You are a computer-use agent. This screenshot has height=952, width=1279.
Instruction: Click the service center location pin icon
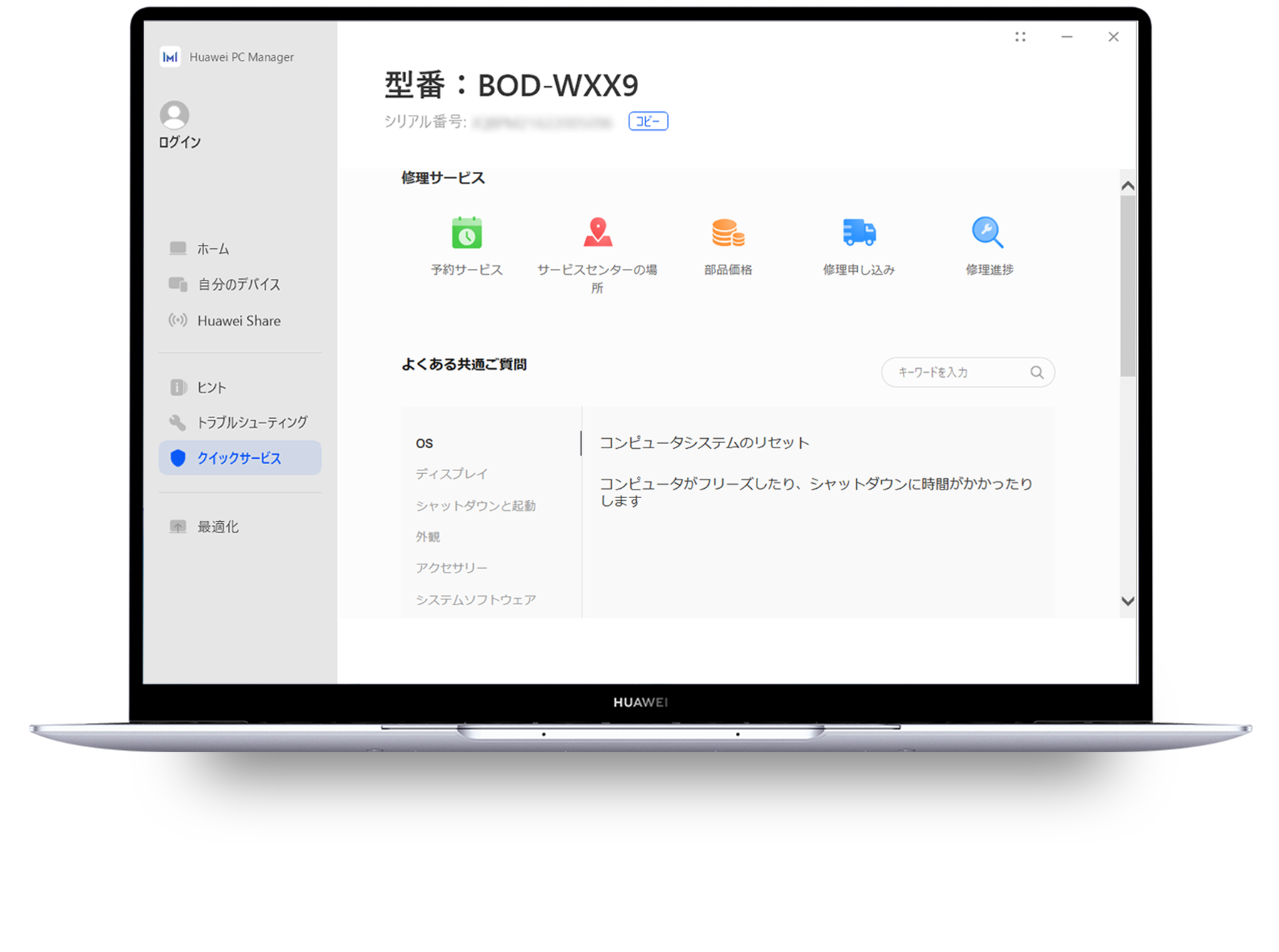pyautogui.click(x=597, y=233)
